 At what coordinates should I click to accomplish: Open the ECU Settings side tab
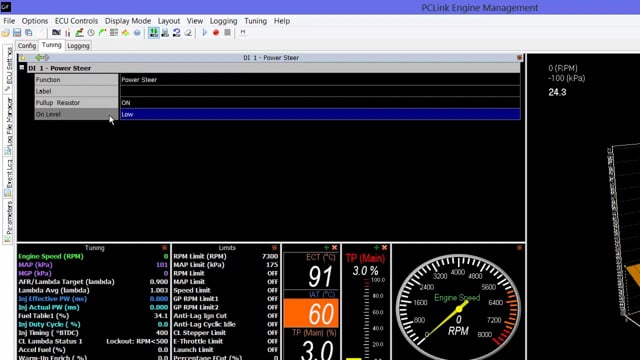(x=8, y=69)
